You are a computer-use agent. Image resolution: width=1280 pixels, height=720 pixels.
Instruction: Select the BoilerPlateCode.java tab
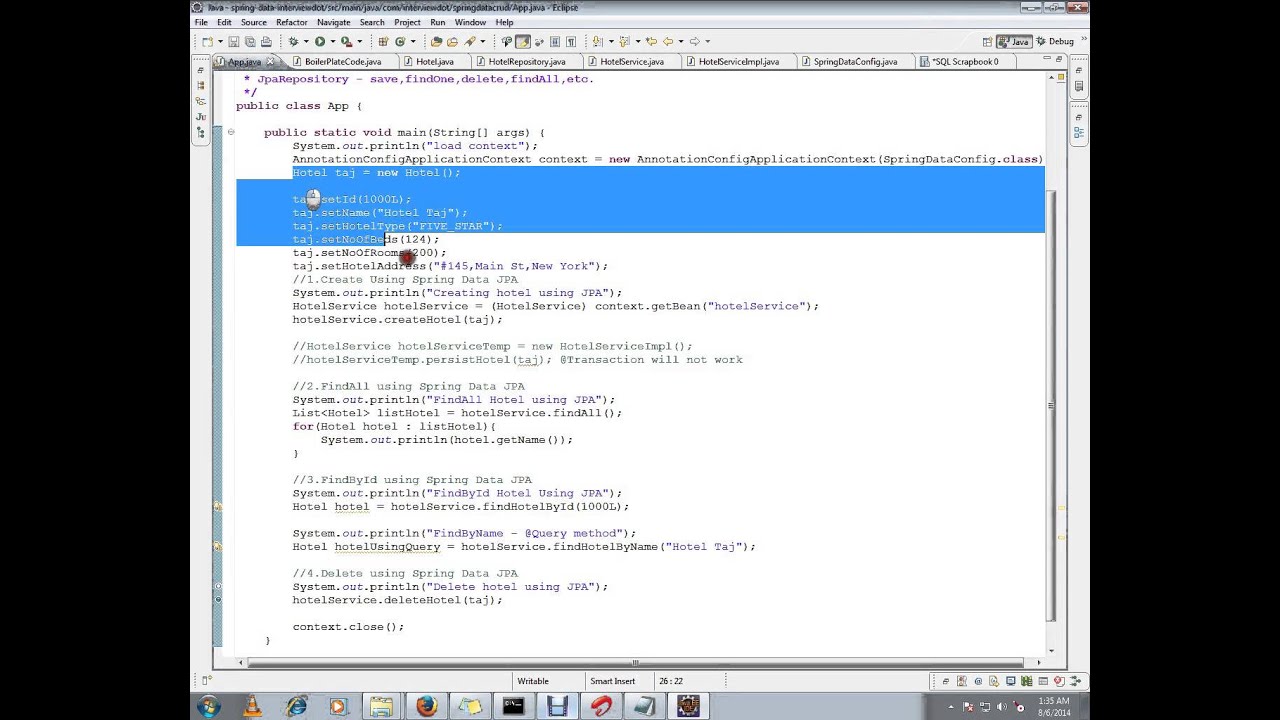[x=343, y=62]
